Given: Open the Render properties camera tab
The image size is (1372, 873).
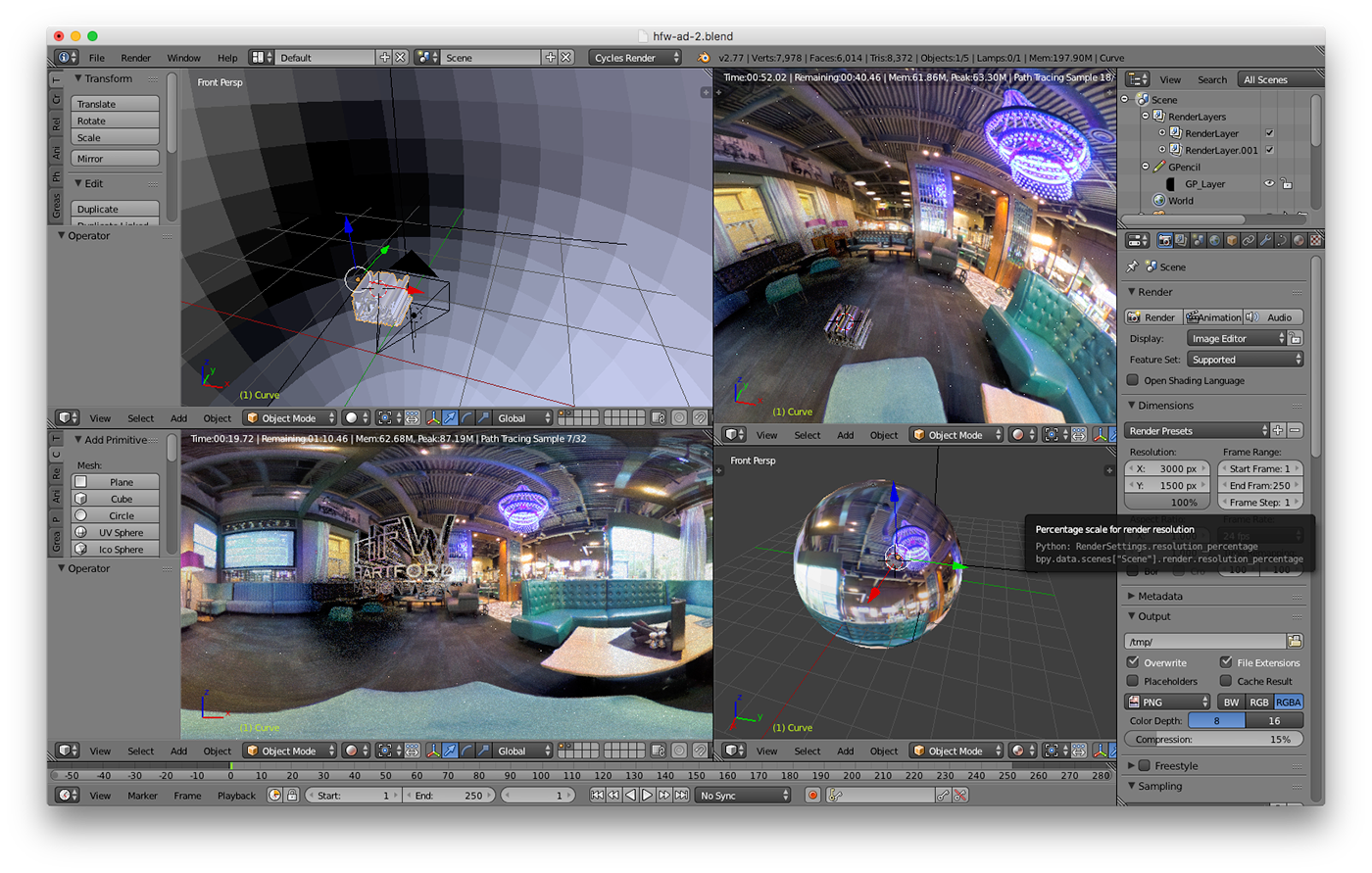Looking at the screenshot, I should 1164,240.
